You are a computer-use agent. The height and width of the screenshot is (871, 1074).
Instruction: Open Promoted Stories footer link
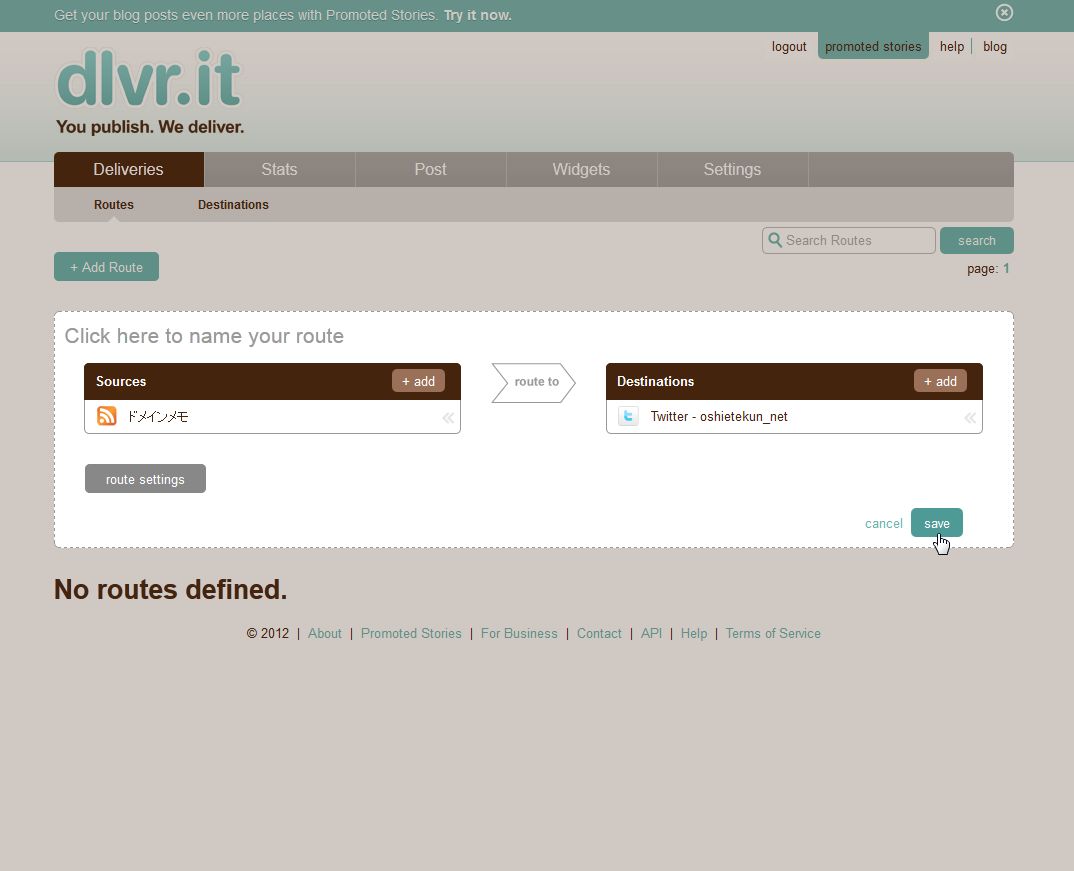411,633
